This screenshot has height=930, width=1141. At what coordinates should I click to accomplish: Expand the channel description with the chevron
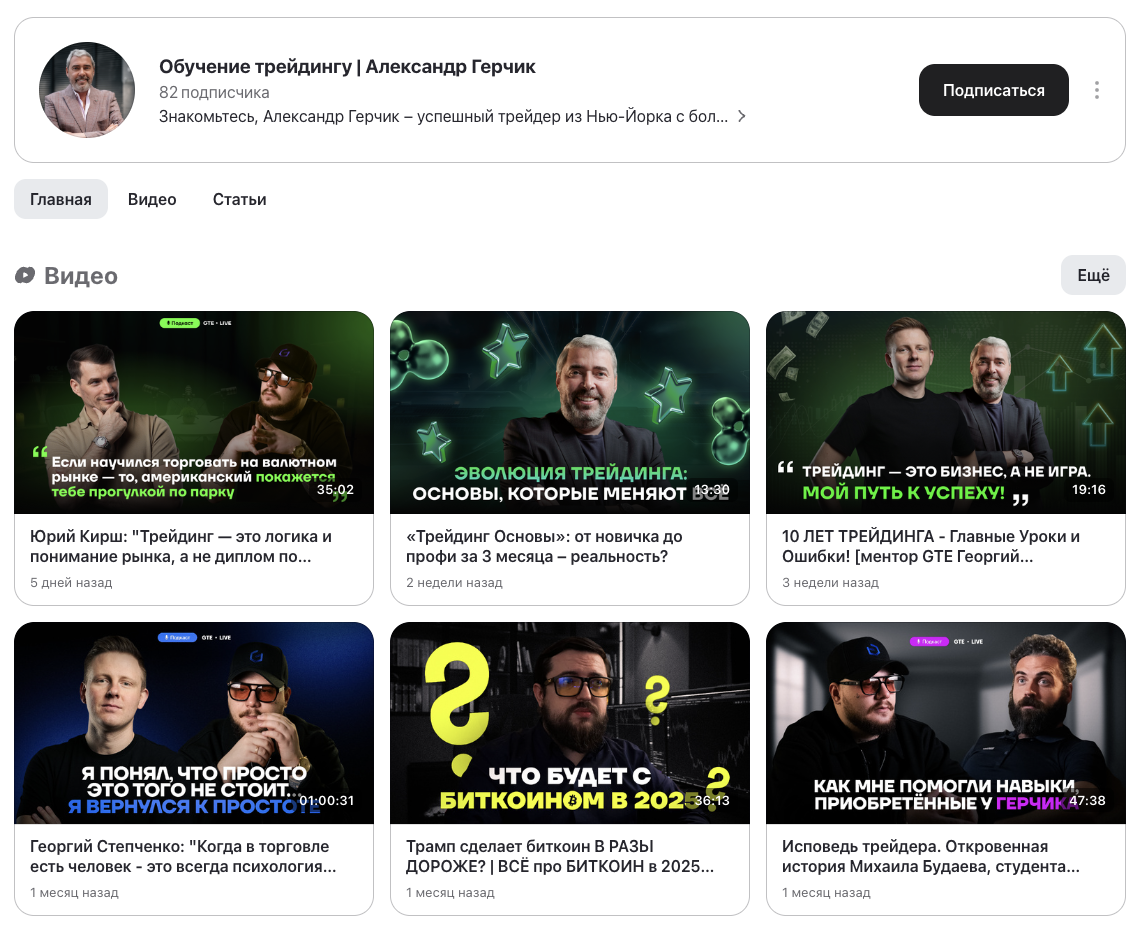[742, 116]
